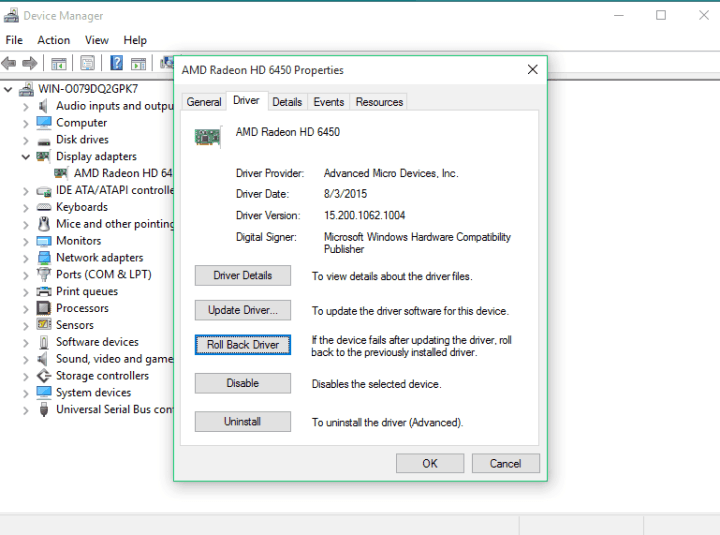Click the Cancel button
Screen dimensions: 720x535
(506, 463)
